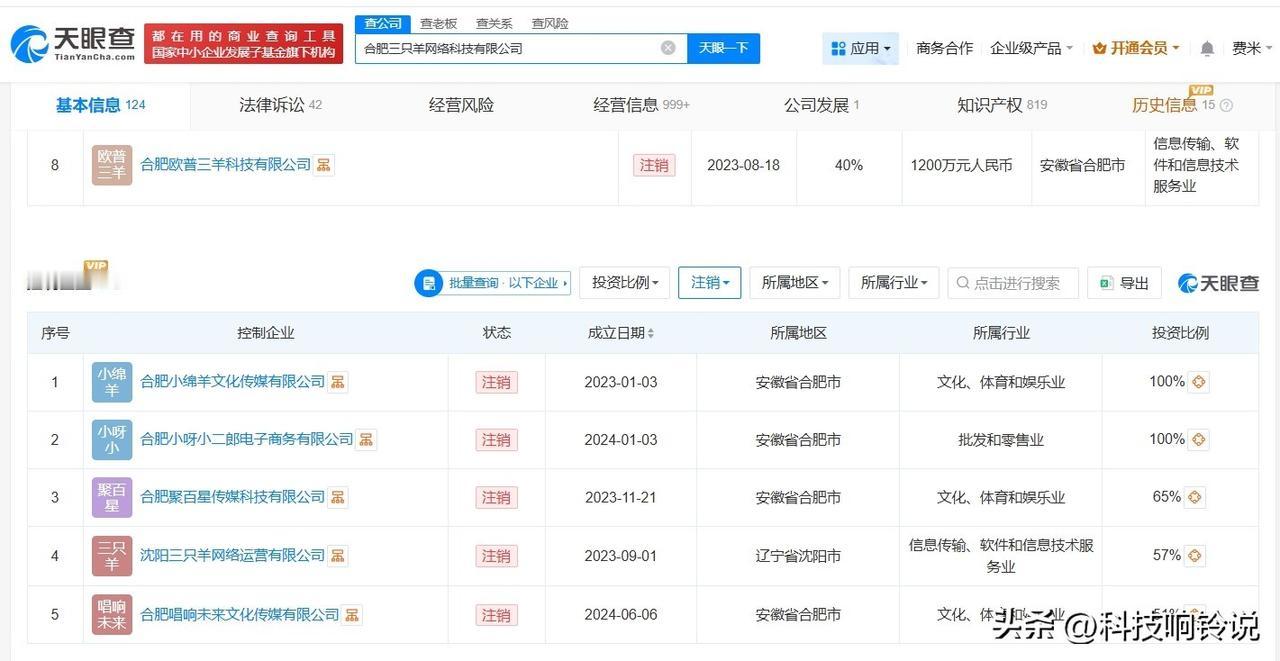Select the 查风险 search tab
The width and height of the screenshot is (1280, 661).
coord(550,23)
